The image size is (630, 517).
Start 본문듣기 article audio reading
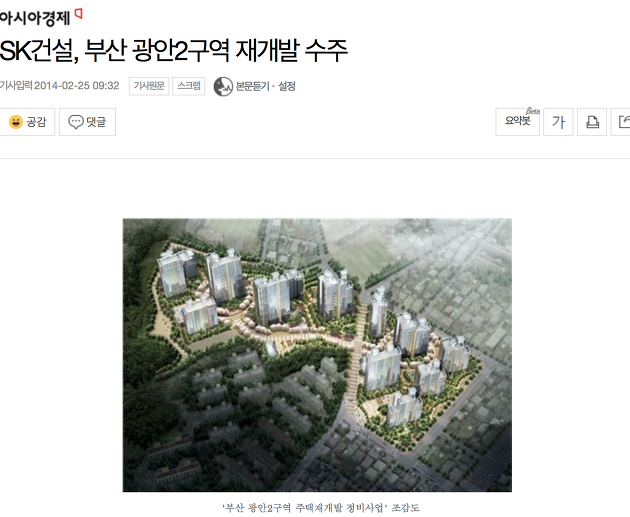pos(252,86)
